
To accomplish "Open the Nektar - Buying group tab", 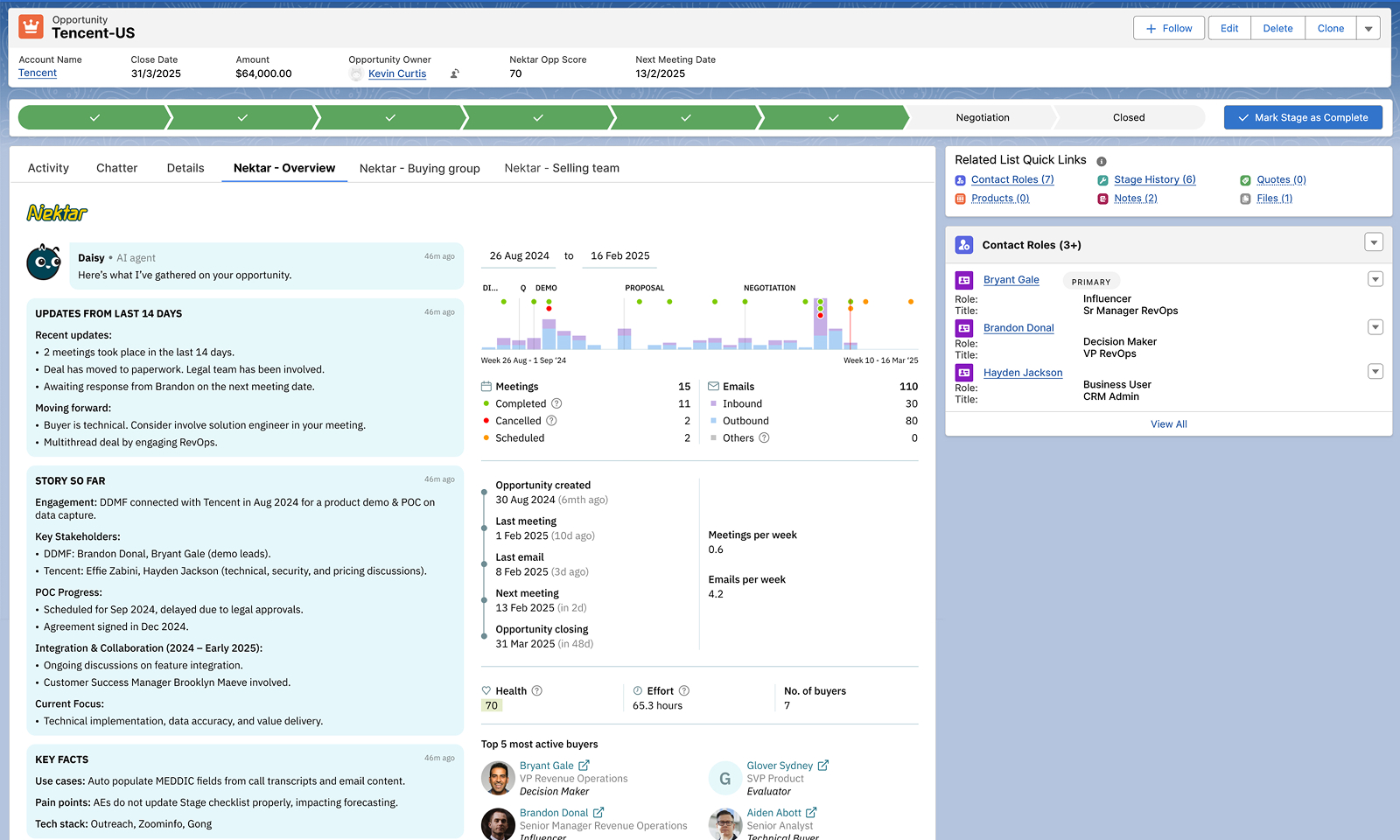I will pyautogui.click(x=420, y=168).
